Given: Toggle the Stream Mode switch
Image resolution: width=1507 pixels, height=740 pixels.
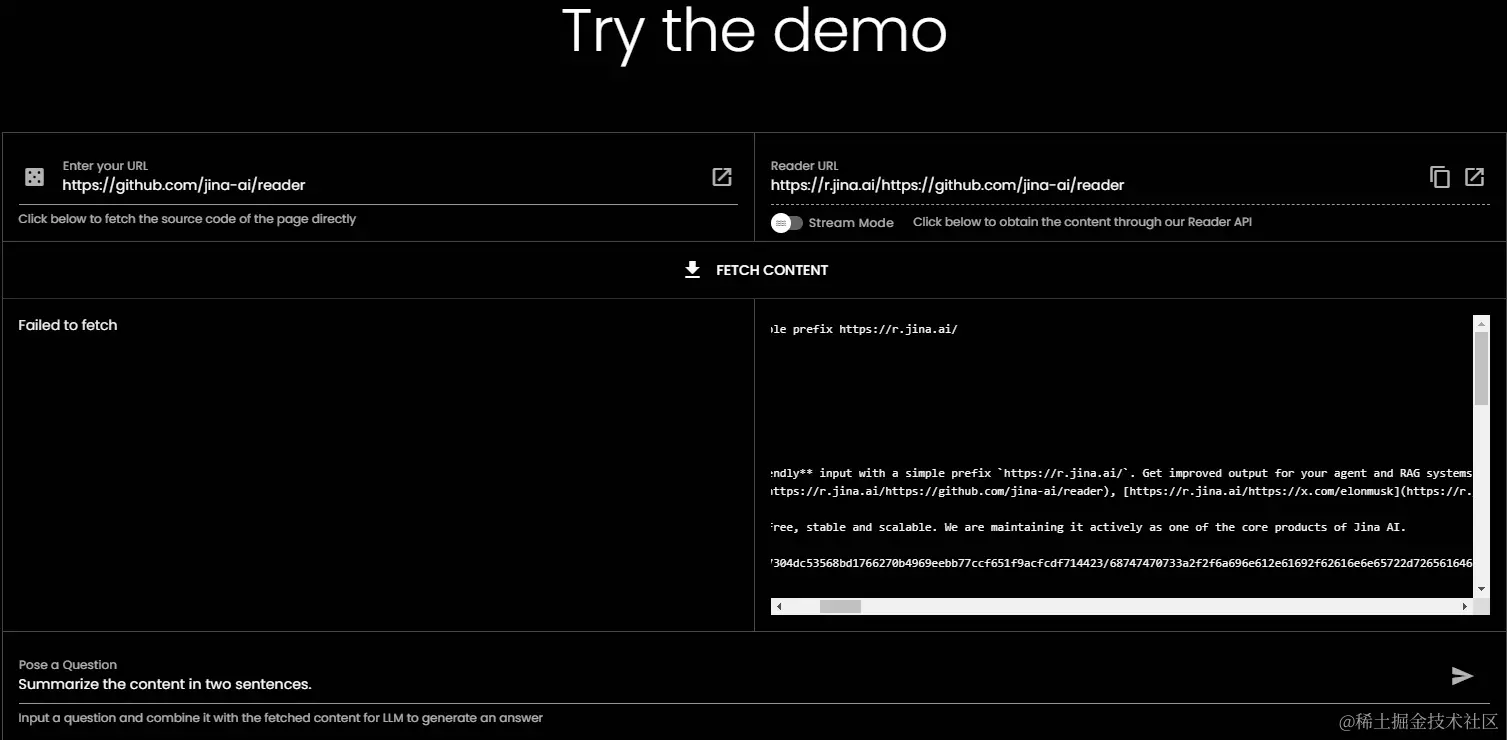Looking at the screenshot, I should [x=787, y=223].
